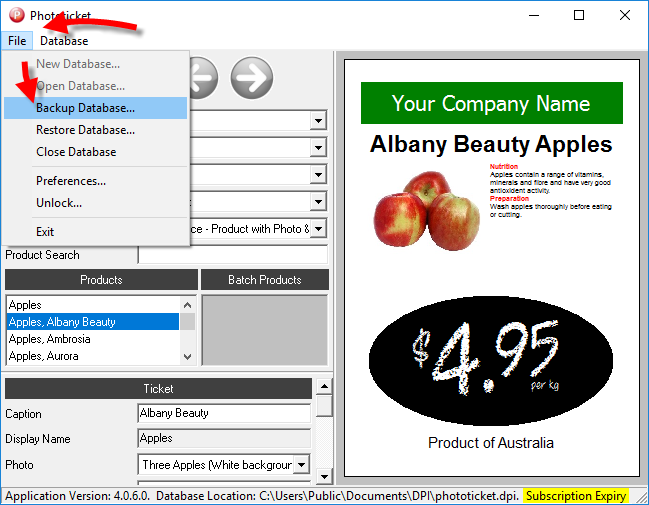Open the topmost dropdown arrow beside menu
Viewport: 649px width, 505px height.
tap(318, 121)
